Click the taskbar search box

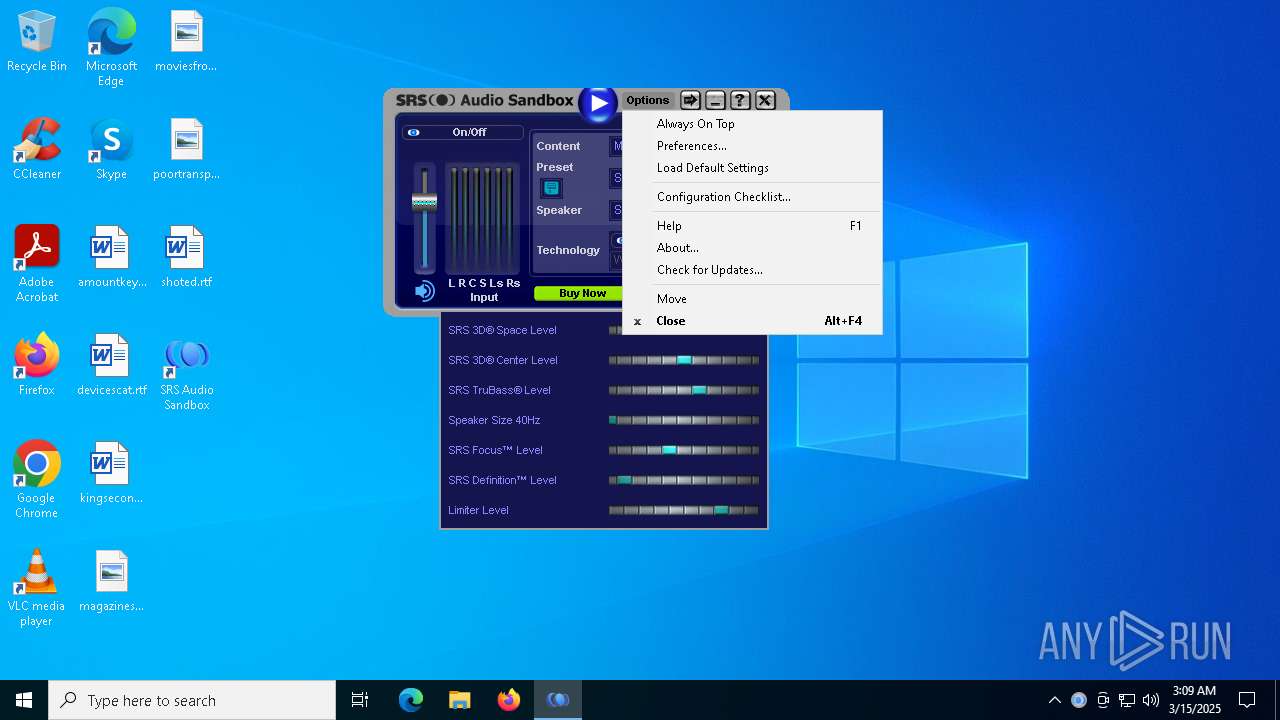point(192,700)
